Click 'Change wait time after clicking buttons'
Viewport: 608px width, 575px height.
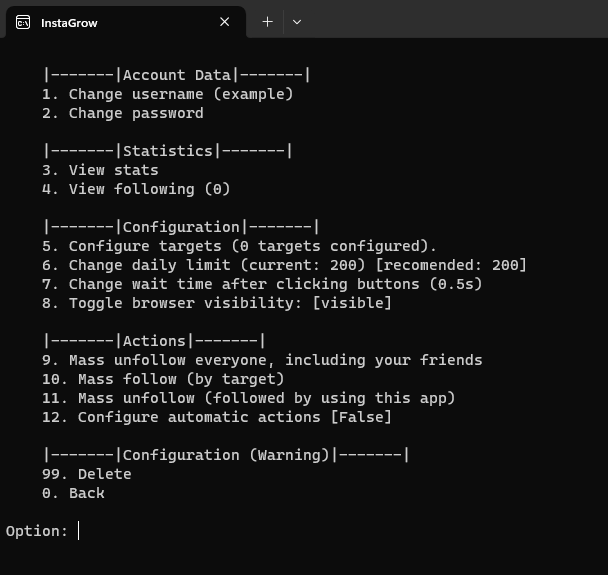[x=262, y=284]
